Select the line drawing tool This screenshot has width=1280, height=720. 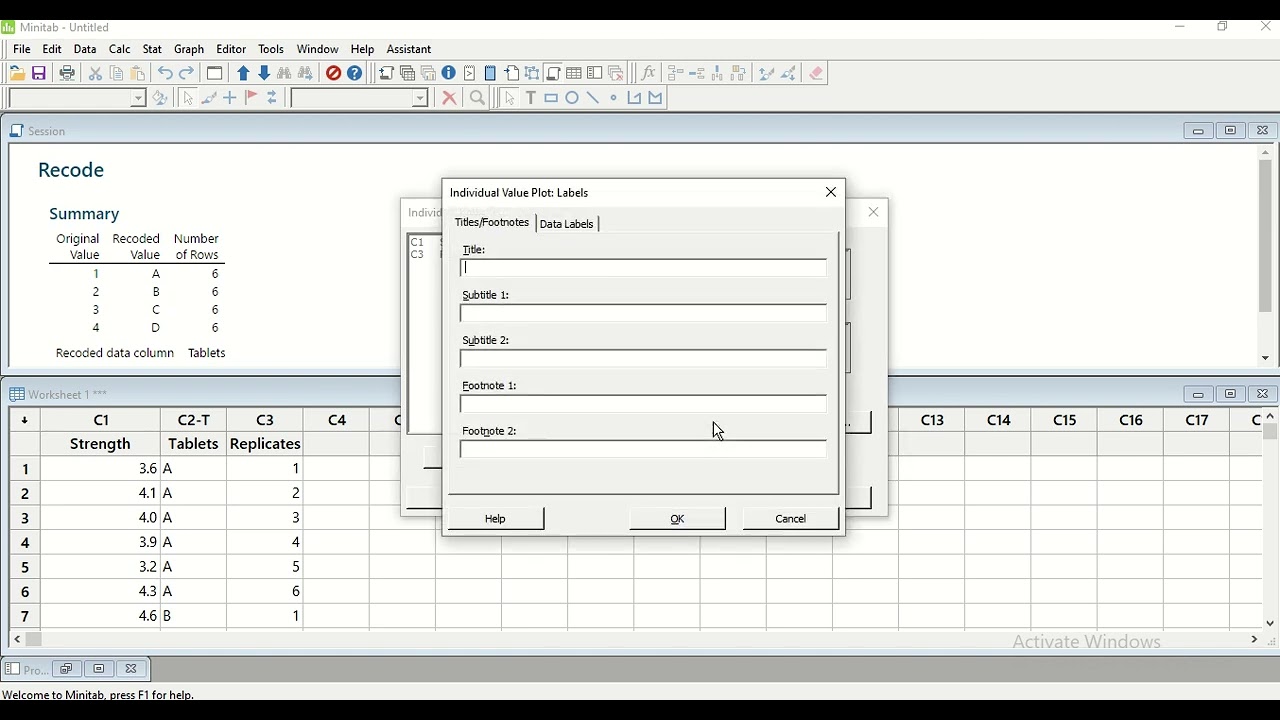pyautogui.click(x=593, y=98)
